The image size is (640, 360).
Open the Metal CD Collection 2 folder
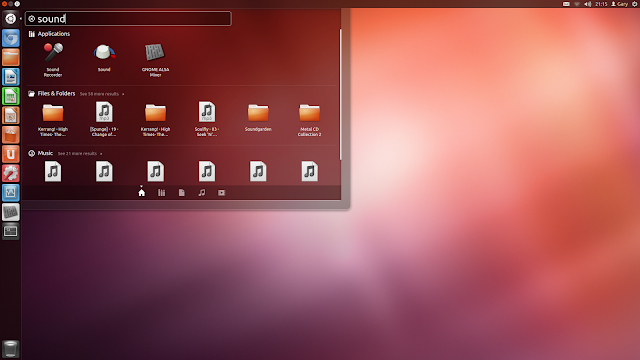pos(309,120)
